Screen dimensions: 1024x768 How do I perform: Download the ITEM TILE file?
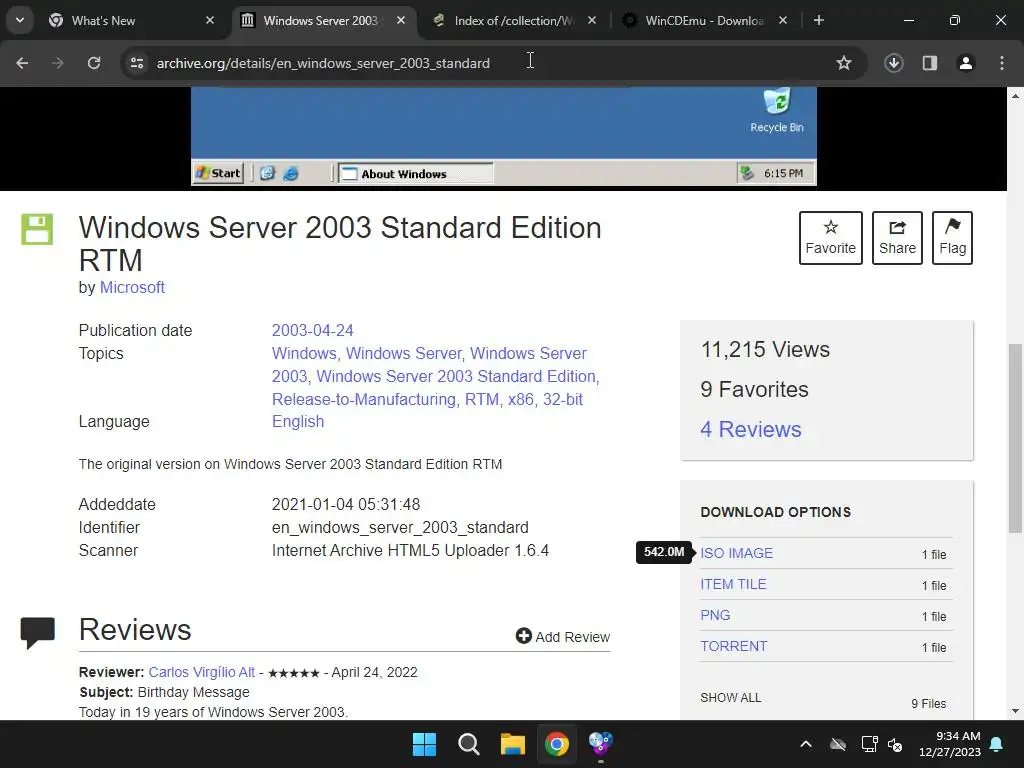[x=733, y=584]
